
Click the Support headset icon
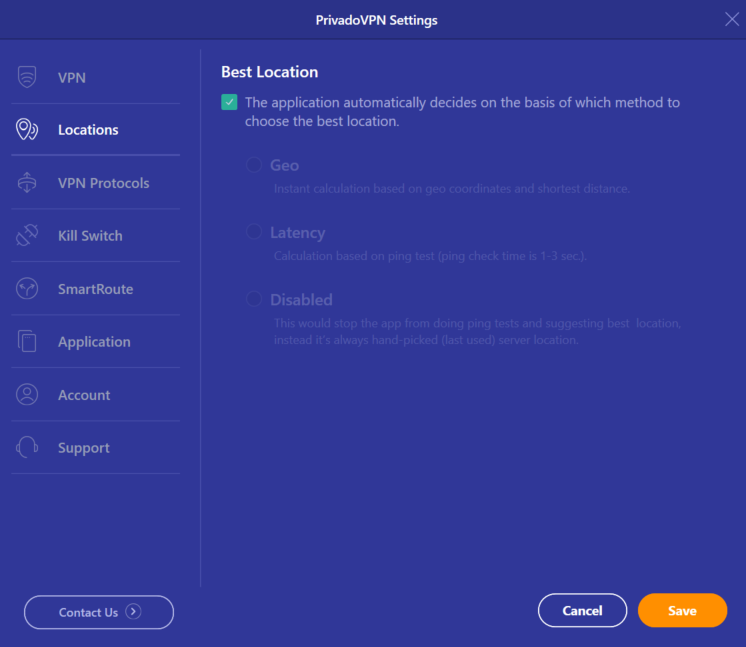click(27, 448)
